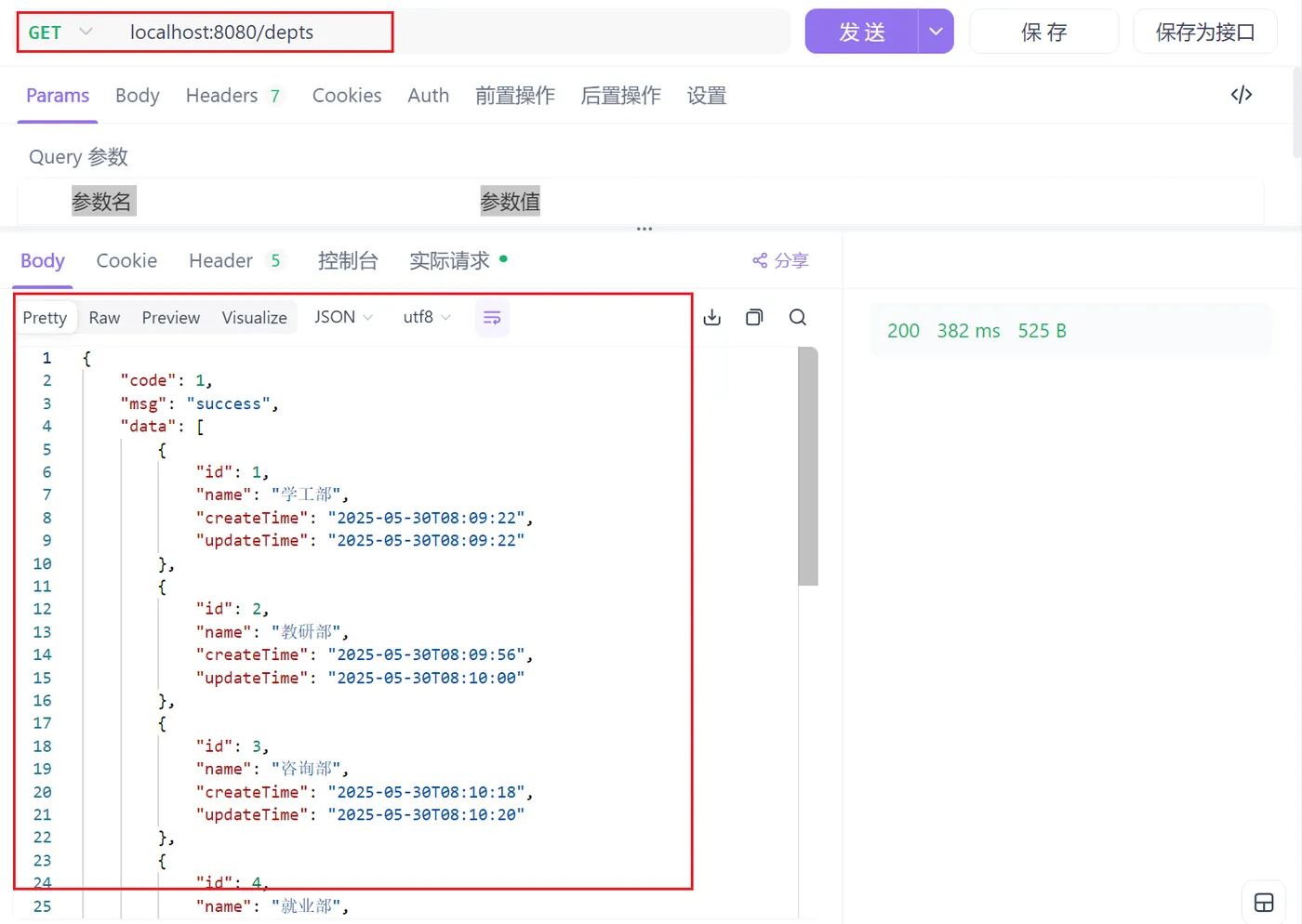
Task: Click the name value "教研部"
Action: click(306, 632)
